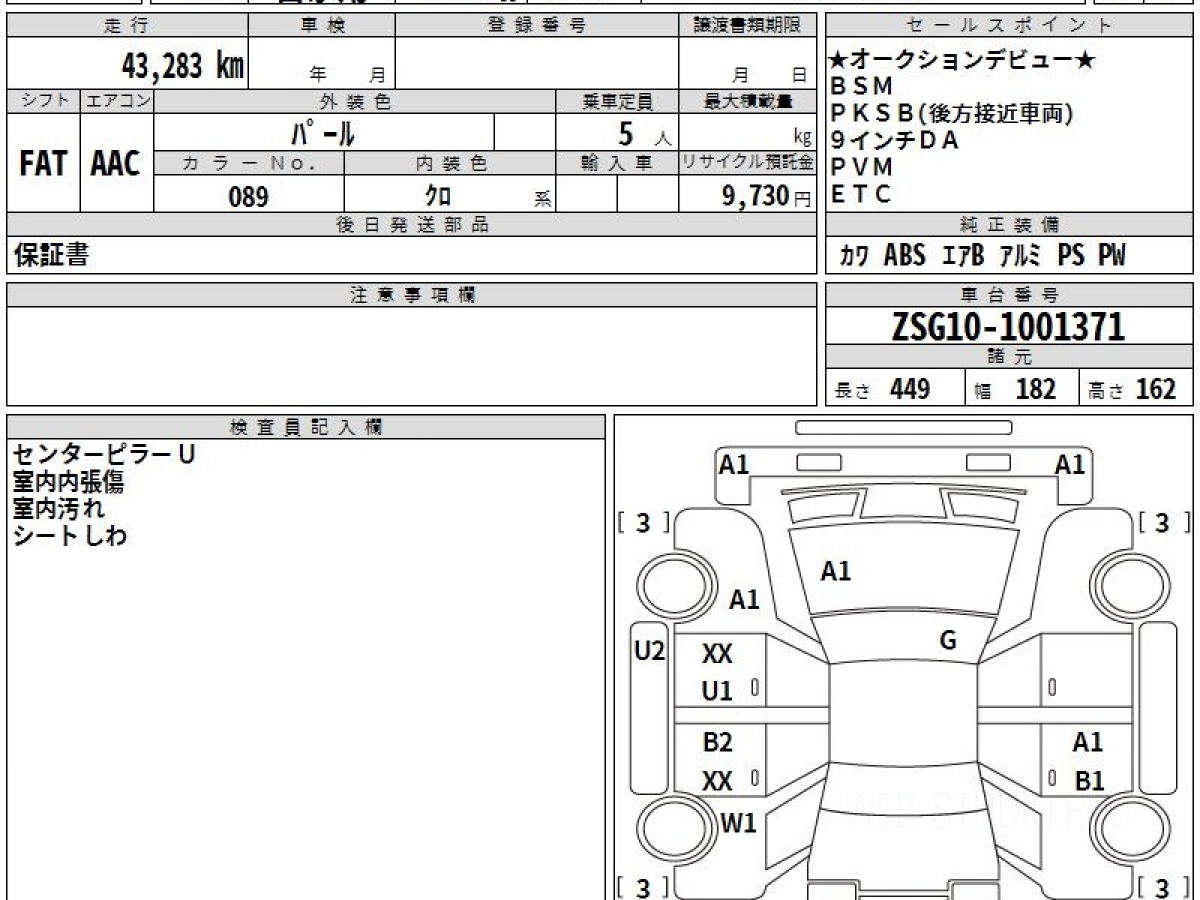Image resolution: width=1200 pixels, height=900 pixels.
Task: Click the 車台番号 header
Action: [1010, 295]
